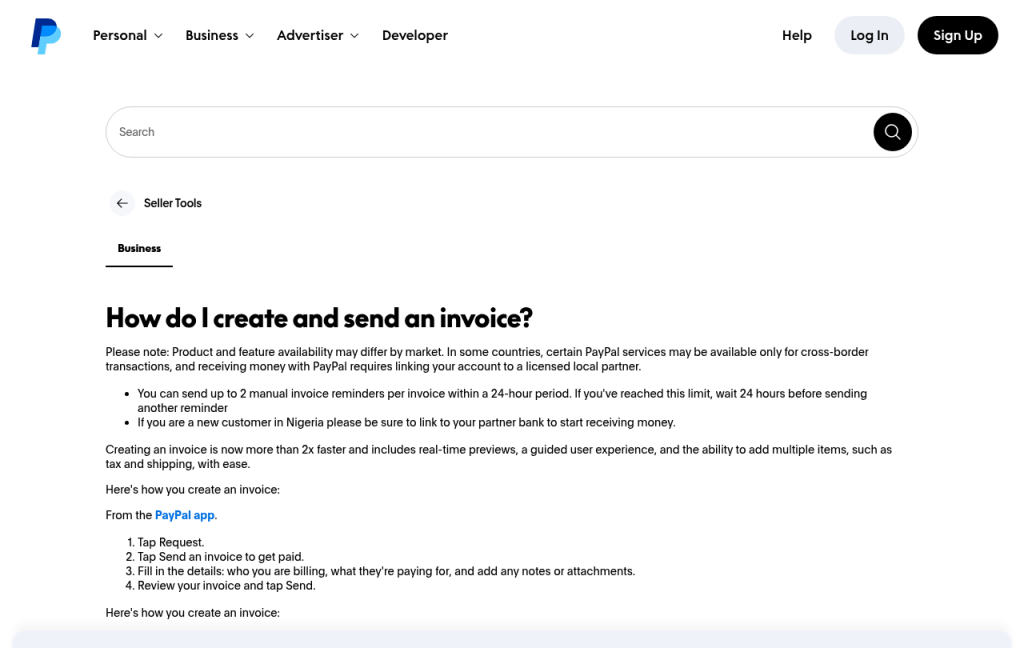Open the Business navigation menu in header
The image size is (1024, 648).
click(219, 35)
